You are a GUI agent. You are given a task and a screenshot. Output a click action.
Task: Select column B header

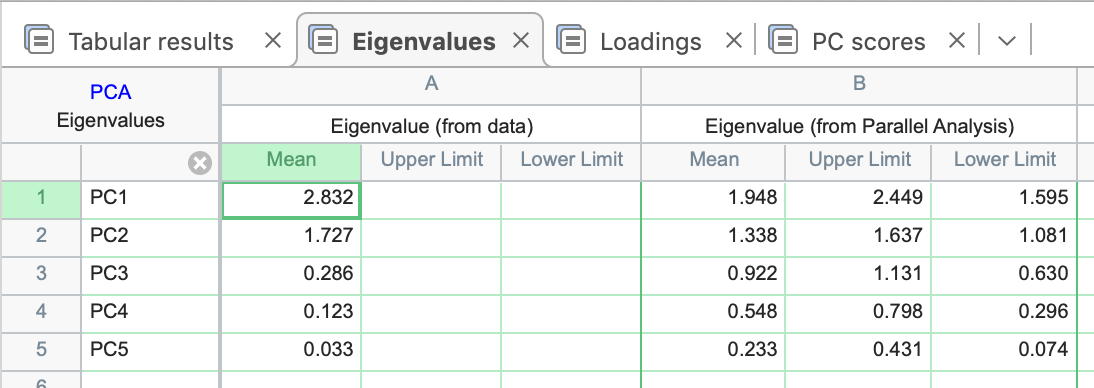pos(859,85)
